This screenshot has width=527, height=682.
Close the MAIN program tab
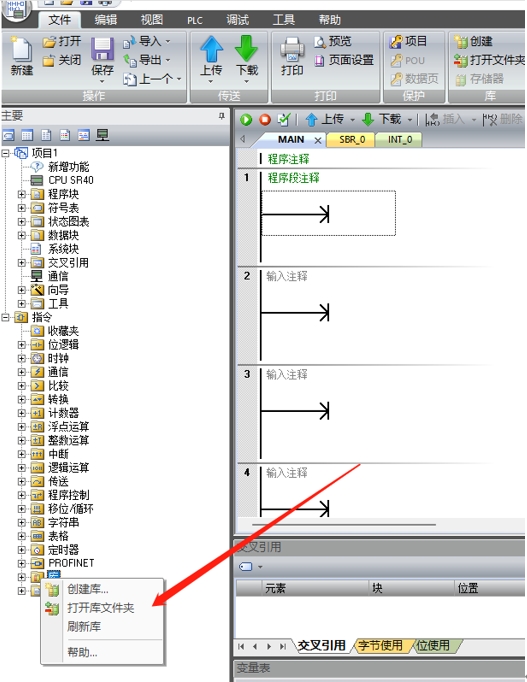[318, 140]
